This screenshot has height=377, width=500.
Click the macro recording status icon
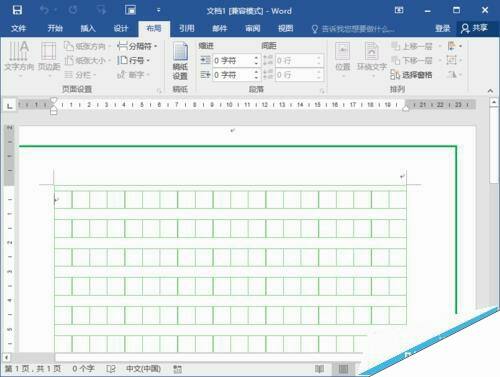coord(178,369)
